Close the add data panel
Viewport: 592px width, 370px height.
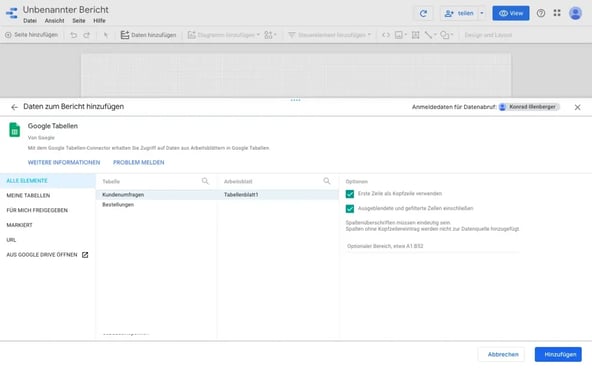point(577,107)
